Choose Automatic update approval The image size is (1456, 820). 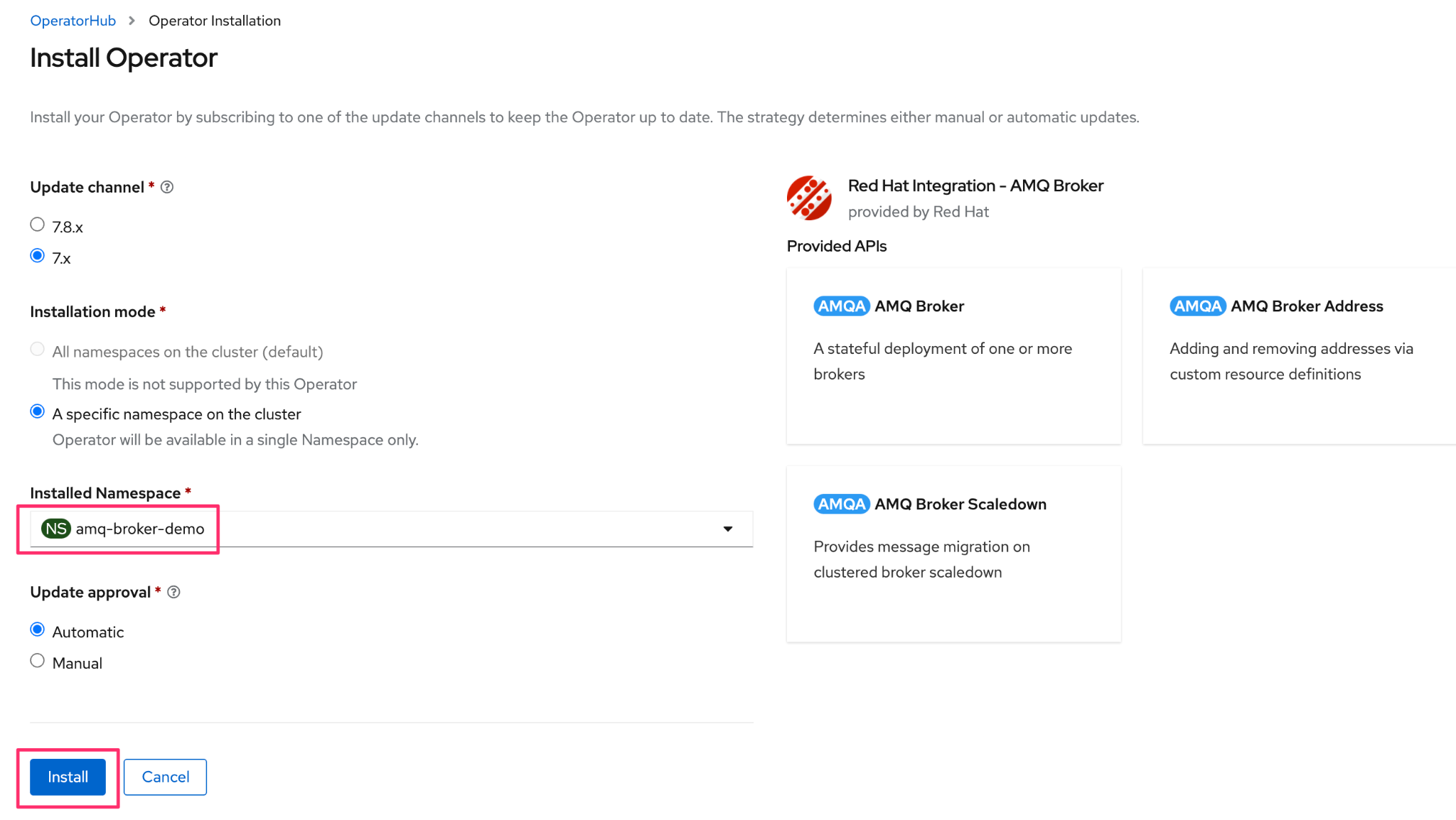[38, 630]
